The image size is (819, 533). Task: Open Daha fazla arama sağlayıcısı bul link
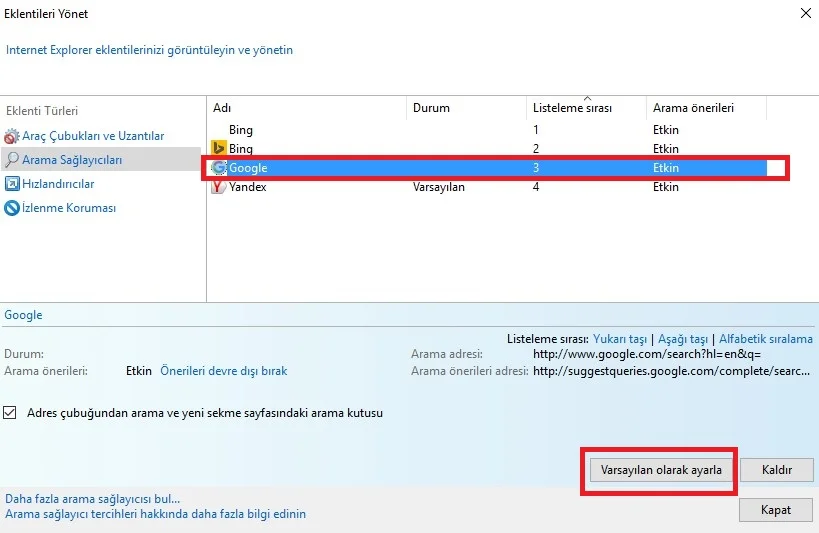pos(93,498)
